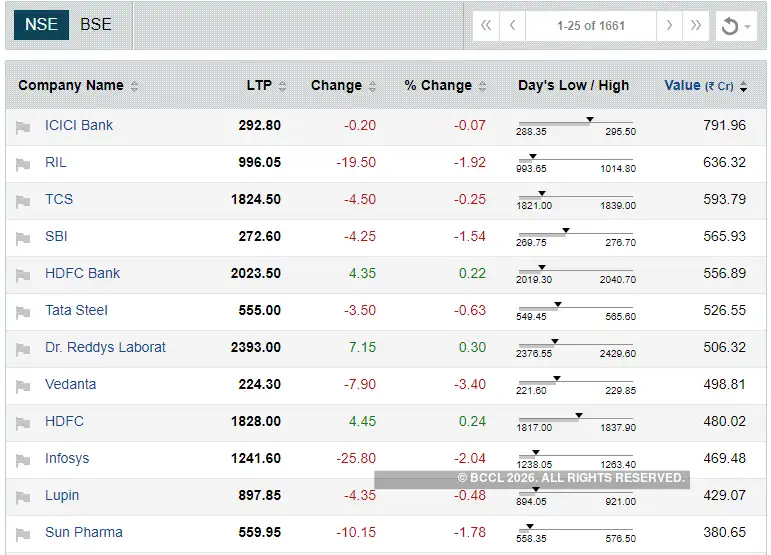Click the % Change column header
Viewport: 771px width, 555px height.
click(438, 86)
